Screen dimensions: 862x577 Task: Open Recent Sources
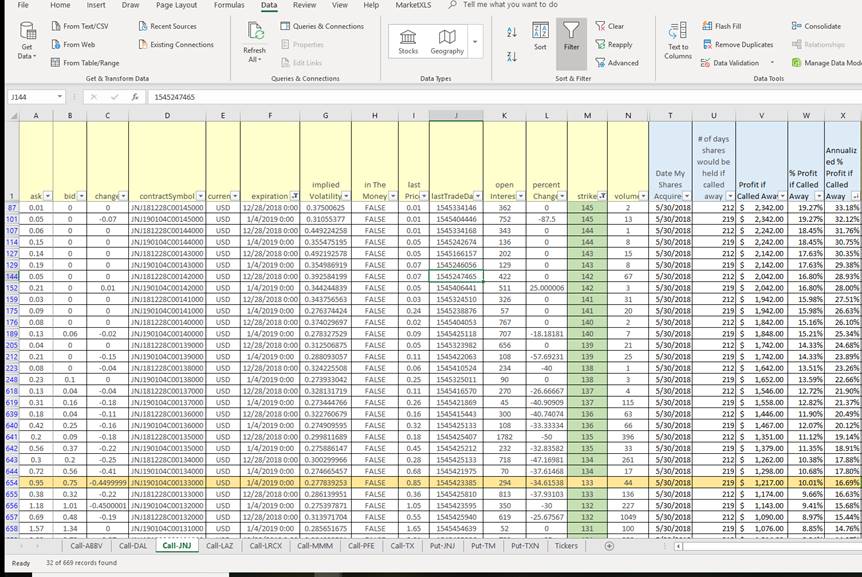point(168,26)
